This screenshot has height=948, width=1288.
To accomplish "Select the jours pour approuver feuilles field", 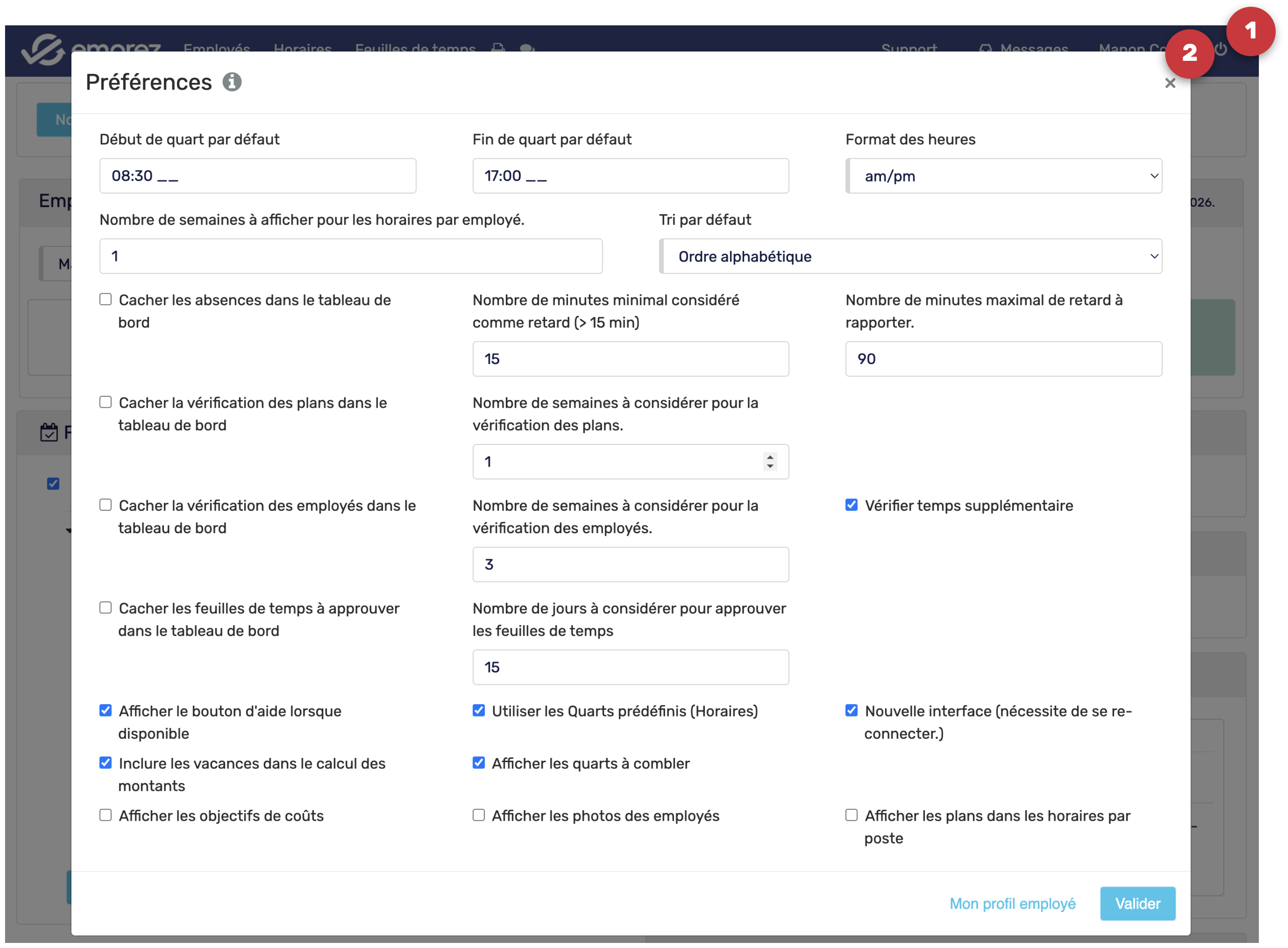I will pos(630,667).
